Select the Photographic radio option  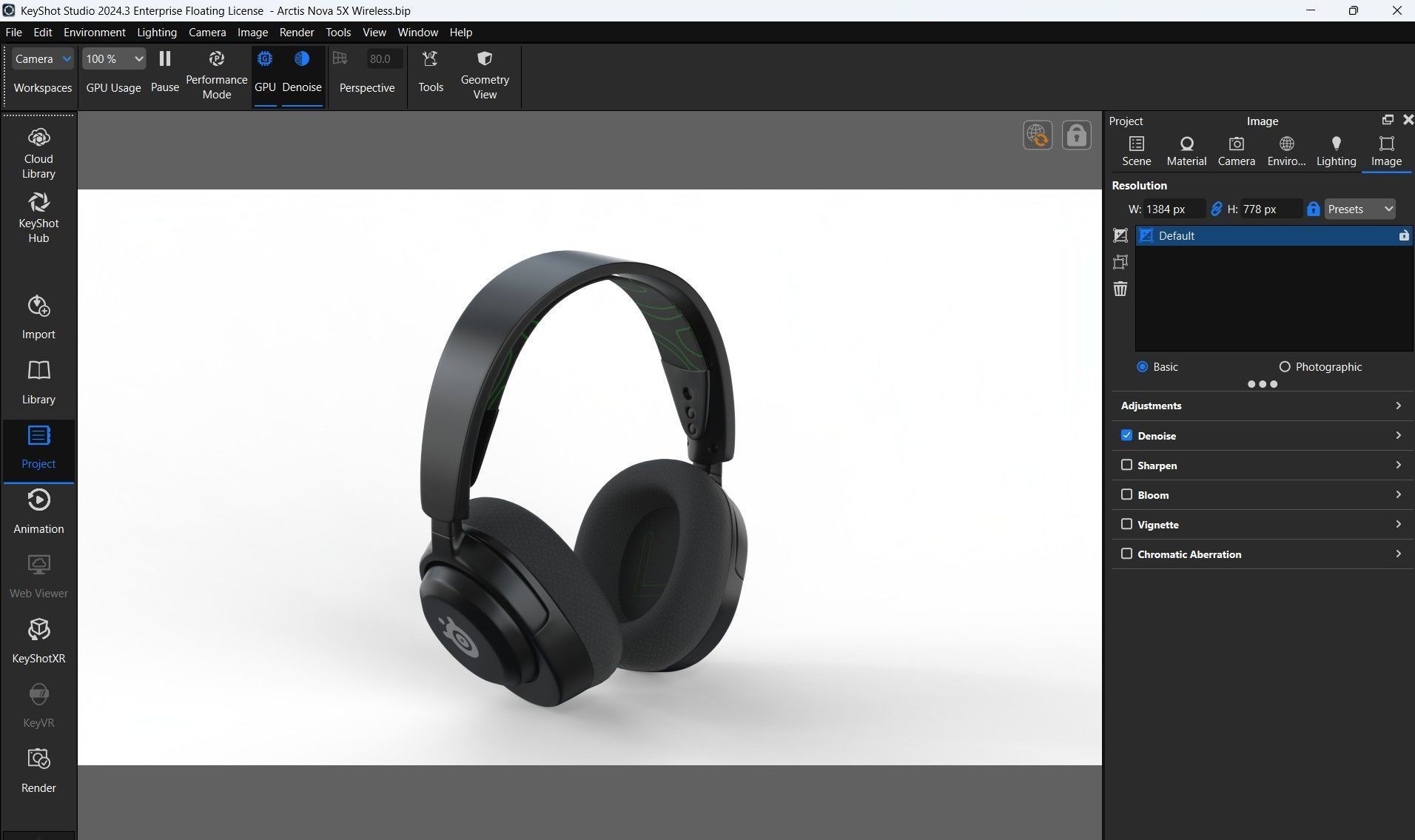(x=1285, y=366)
